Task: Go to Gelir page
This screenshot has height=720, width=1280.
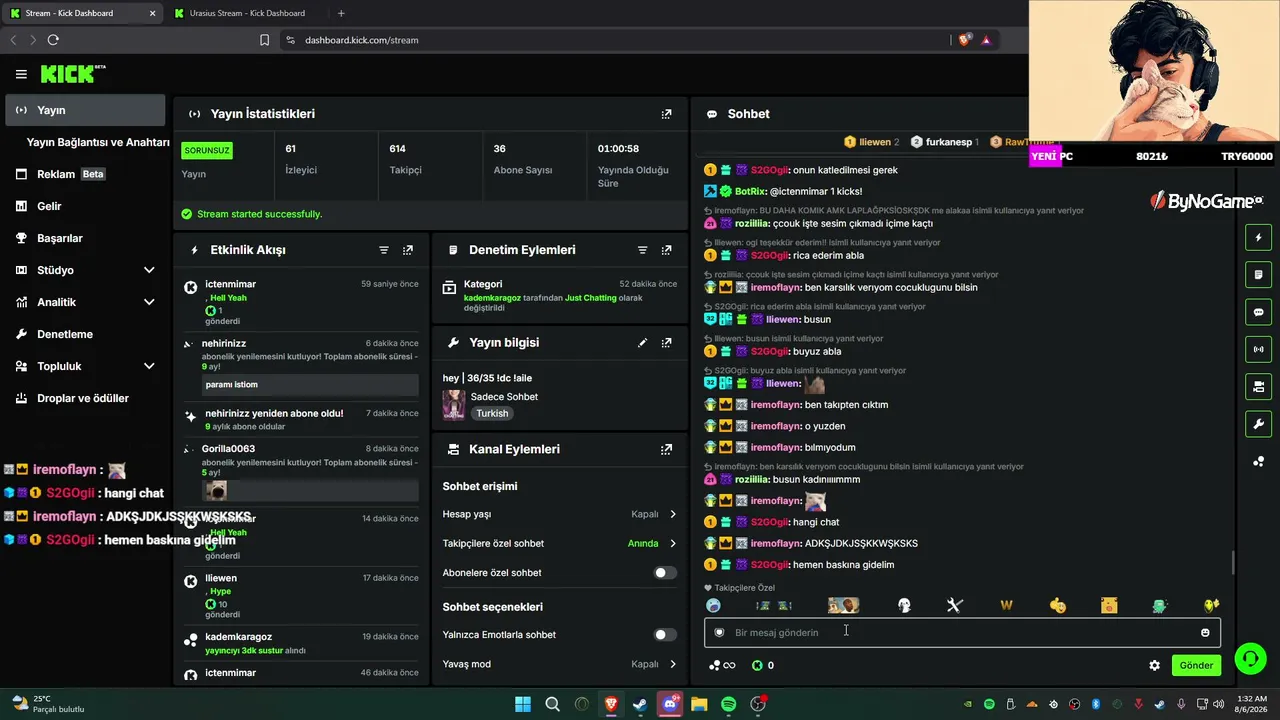Action: pyautogui.click(x=85, y=206)
